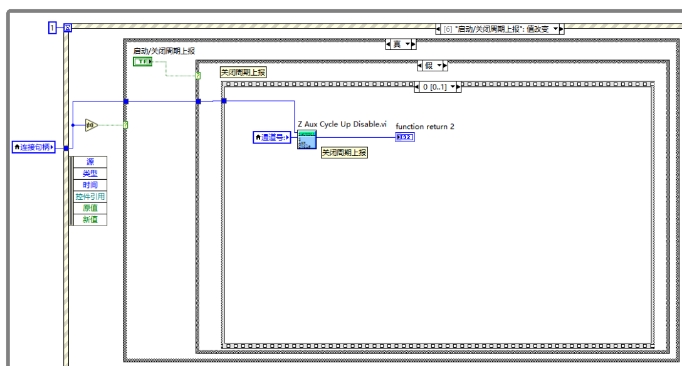Select the 新值 event data node item
The width and height of the screenshot is (690, 372).
click(x=90, y=219)
